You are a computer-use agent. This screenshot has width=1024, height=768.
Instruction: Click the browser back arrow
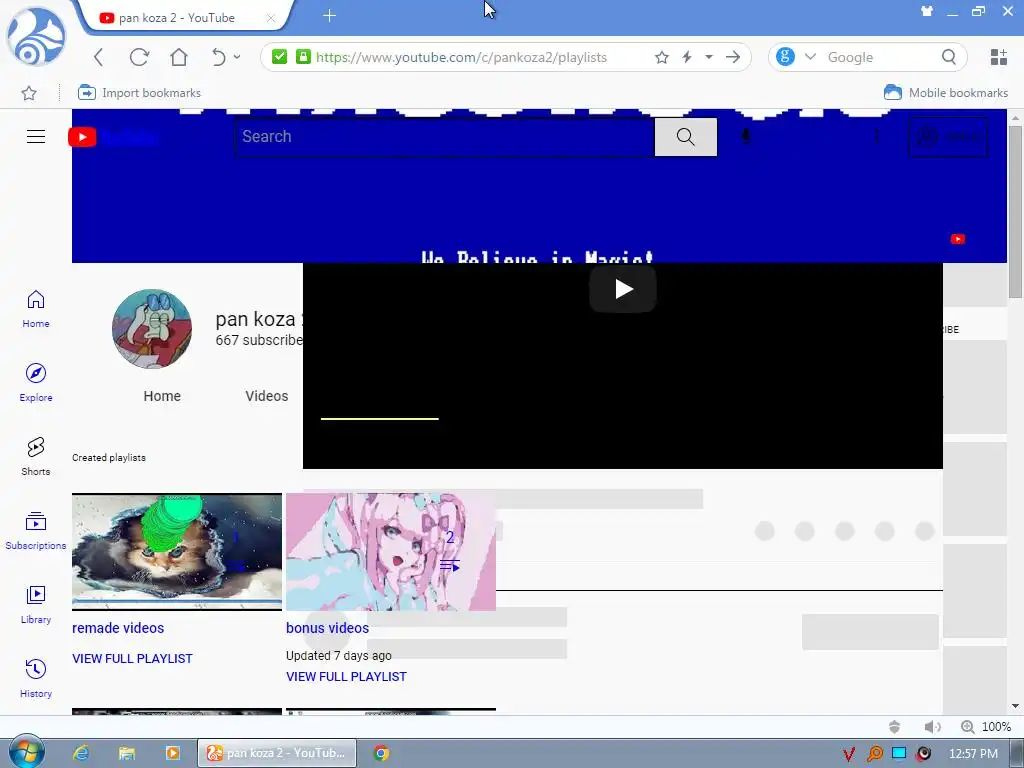99,57
